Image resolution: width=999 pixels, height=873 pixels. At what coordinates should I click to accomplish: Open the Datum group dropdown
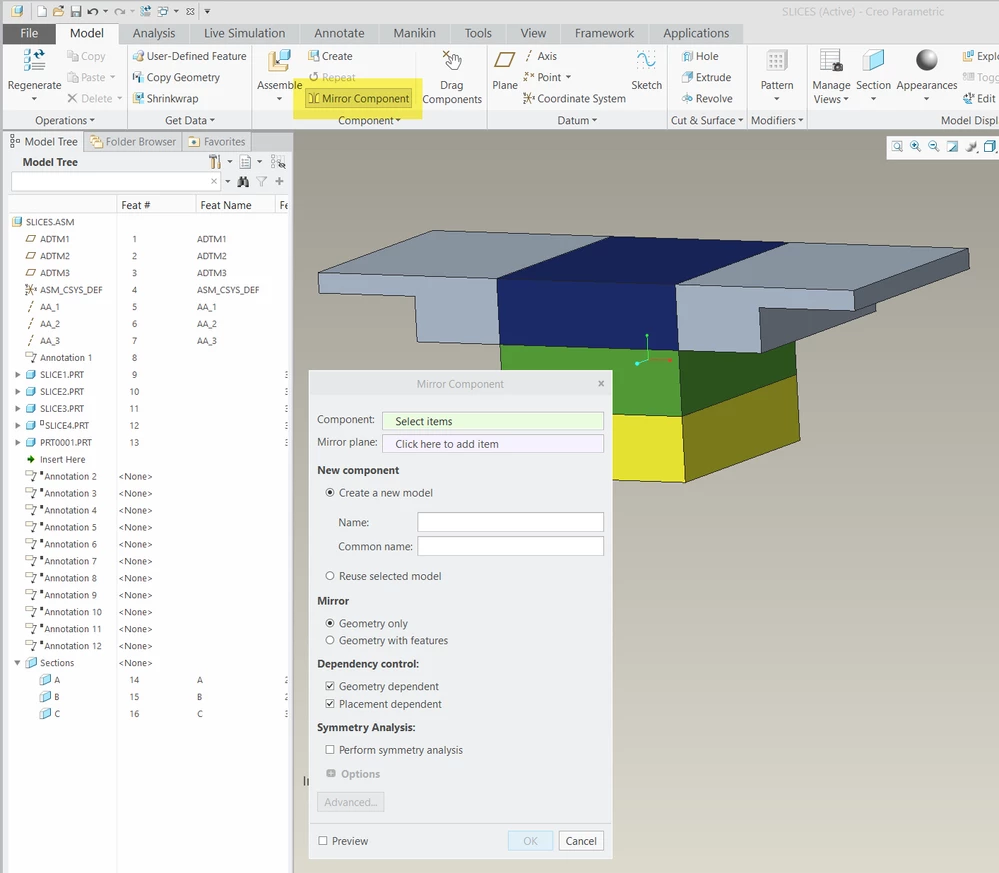tap(577, 120)
